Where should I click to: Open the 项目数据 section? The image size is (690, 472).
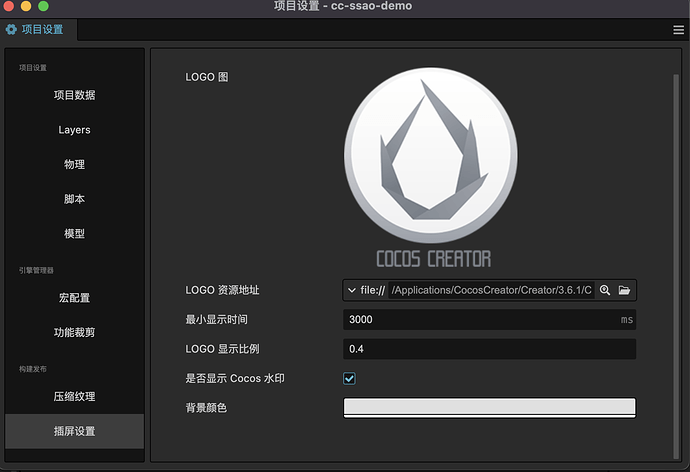(74, 95)
